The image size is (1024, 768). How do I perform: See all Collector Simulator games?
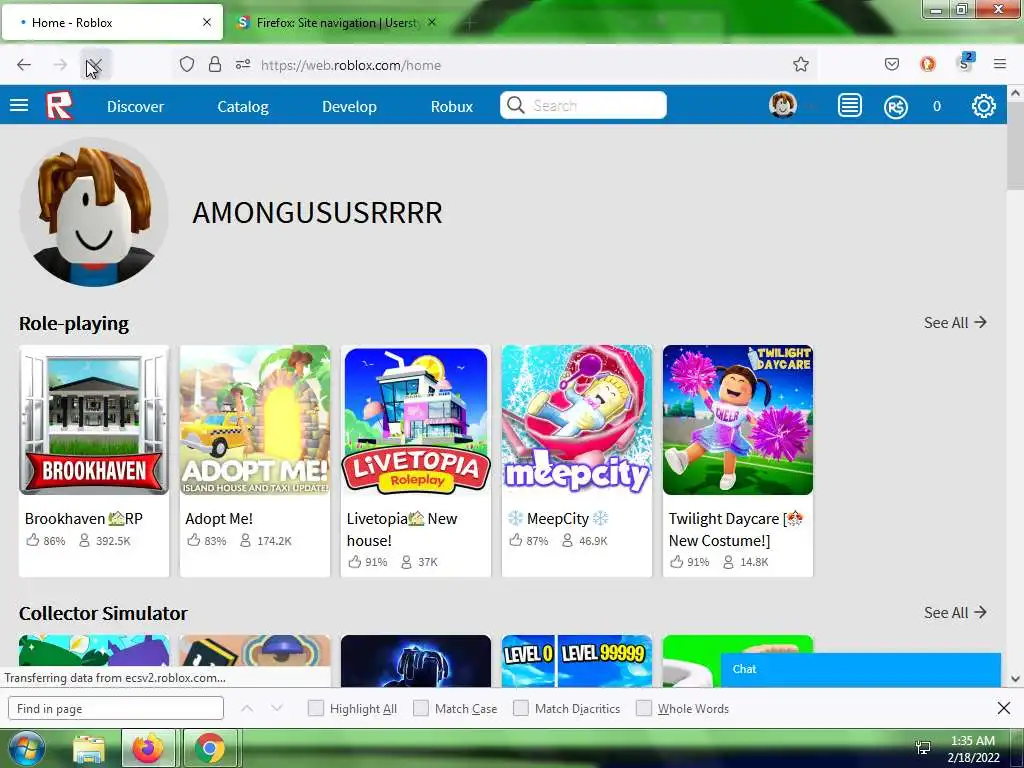coord(955,613)
